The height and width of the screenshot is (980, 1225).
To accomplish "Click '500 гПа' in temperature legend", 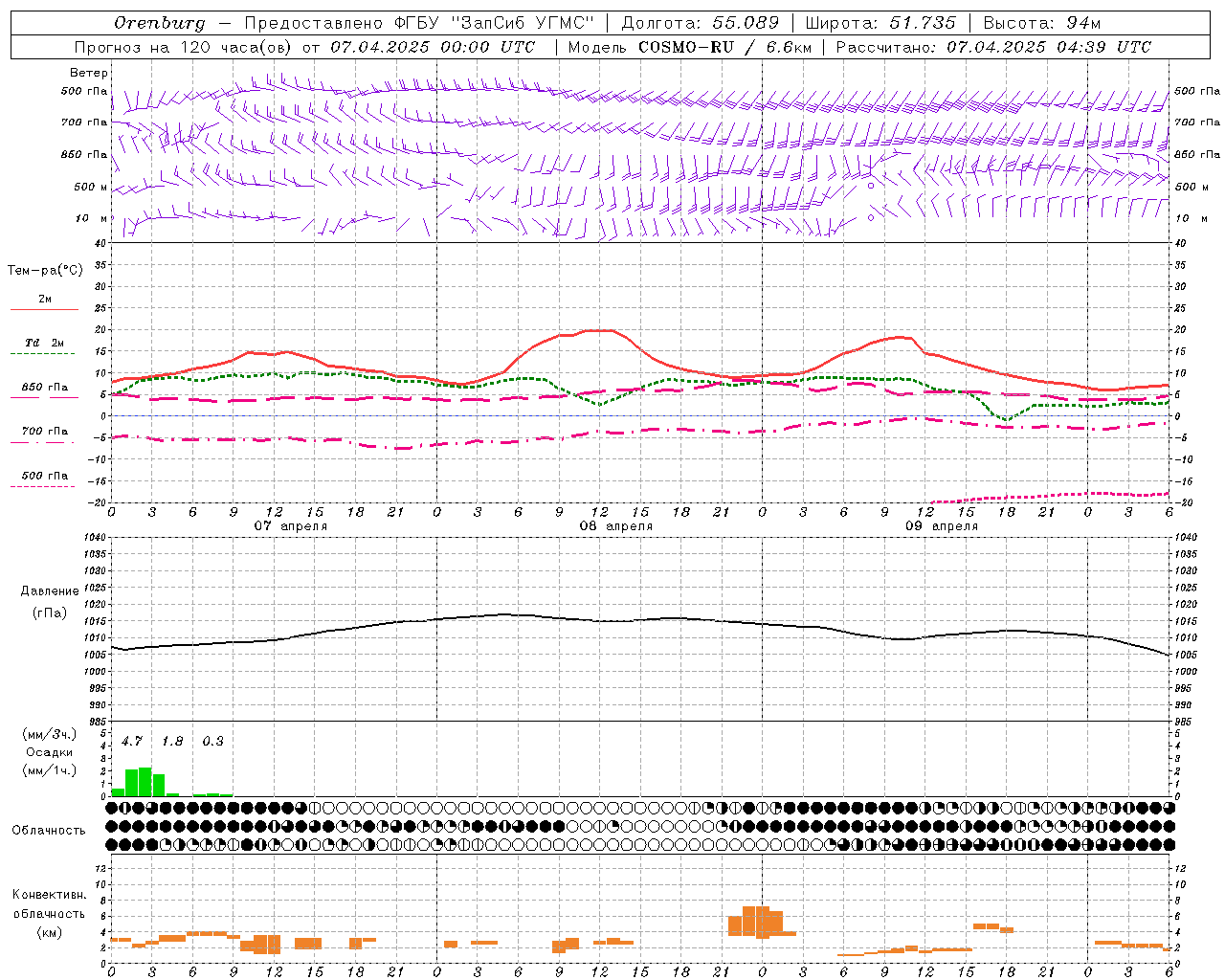I will pyautogui.click(x=45, y=476).
